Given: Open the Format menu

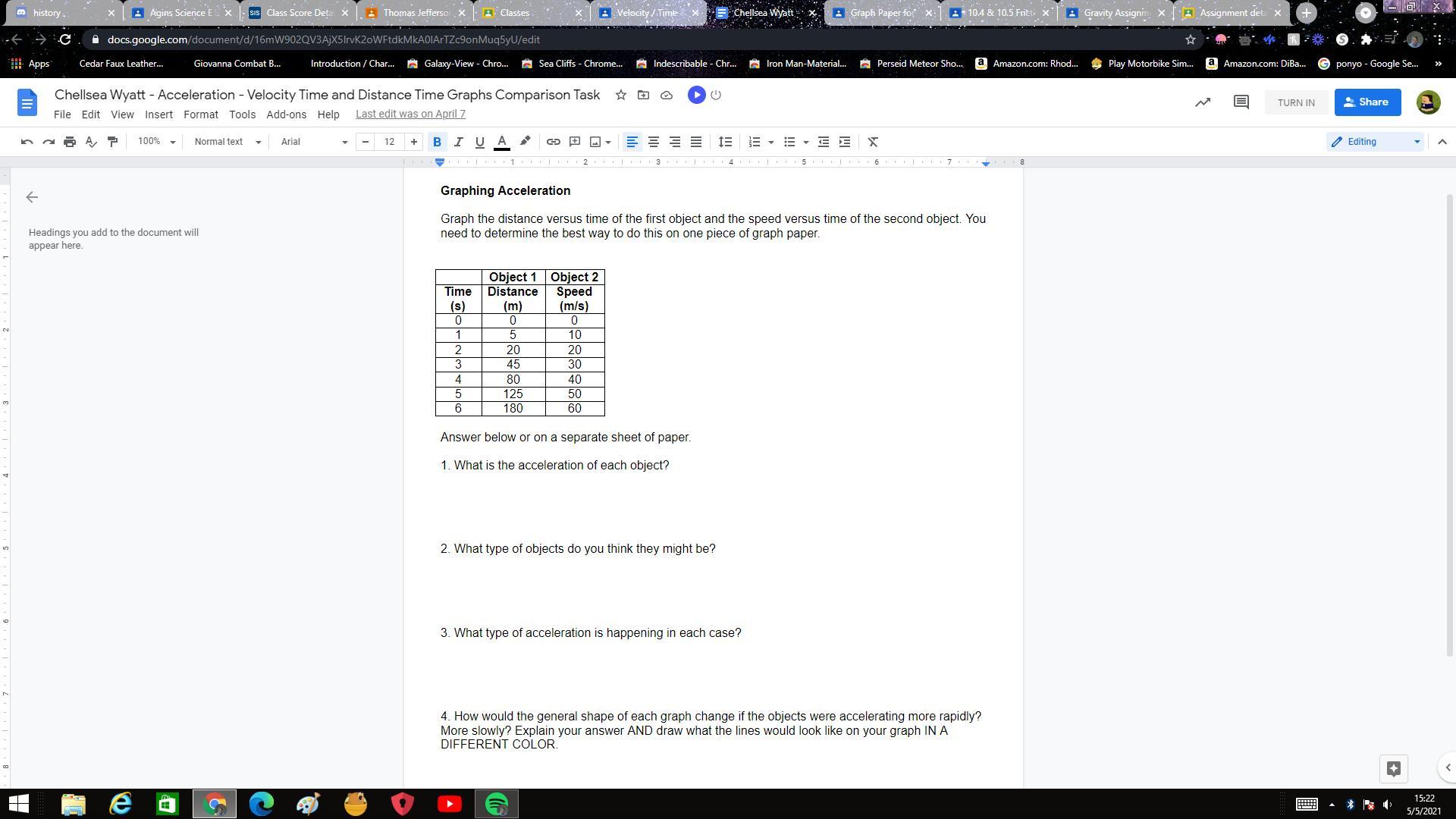Looking at the screenshot, I should click(x=200, y=115).
